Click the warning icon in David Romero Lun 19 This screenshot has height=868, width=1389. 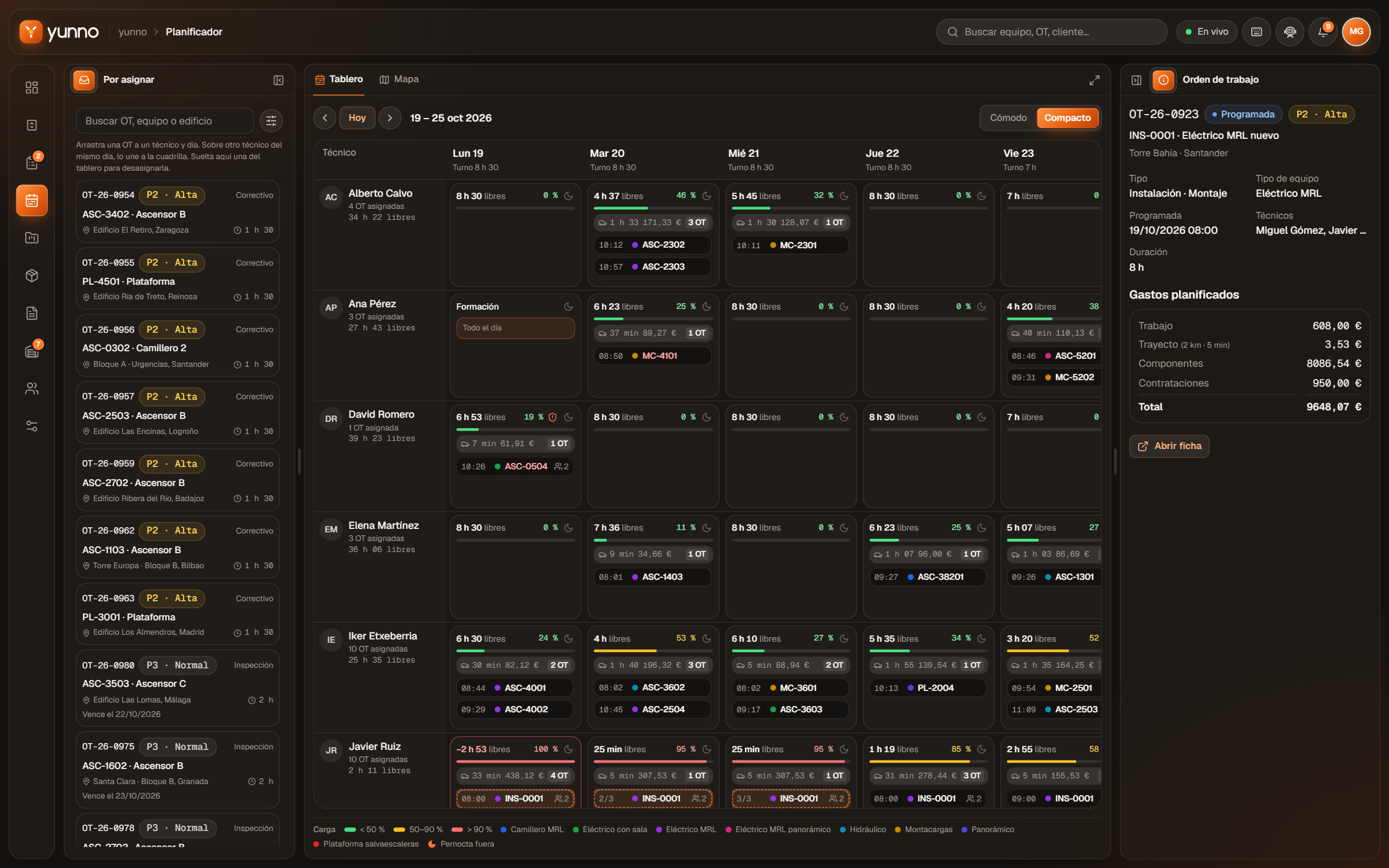coord(553,417)
